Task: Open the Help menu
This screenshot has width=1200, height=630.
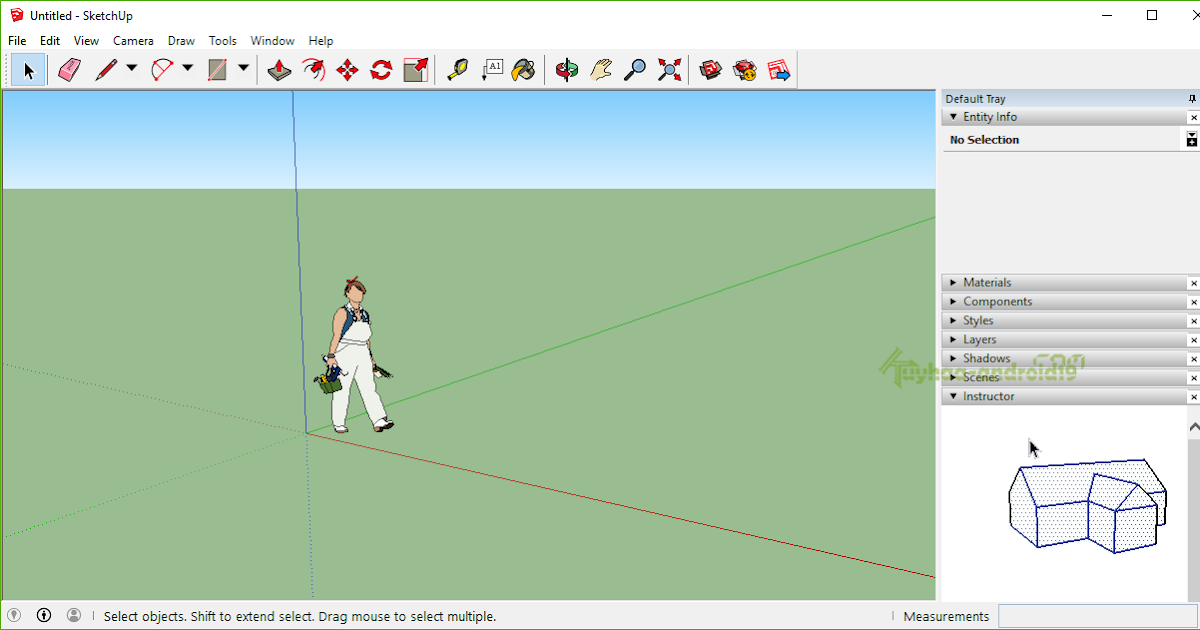Action: pos(321,41)
